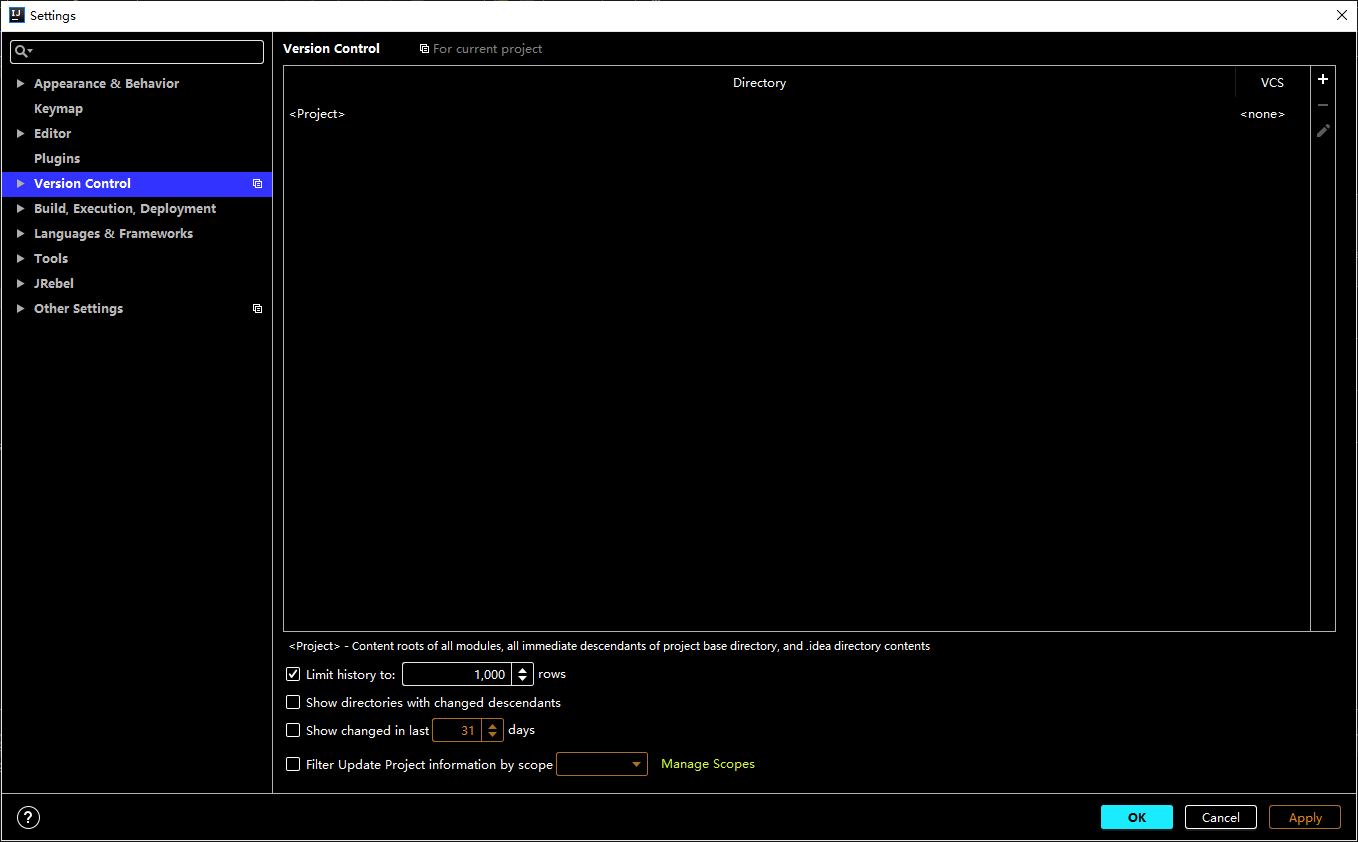Screen dimensions: 1358x842
Task: Open Editor settings category
Action: (52, 134)
